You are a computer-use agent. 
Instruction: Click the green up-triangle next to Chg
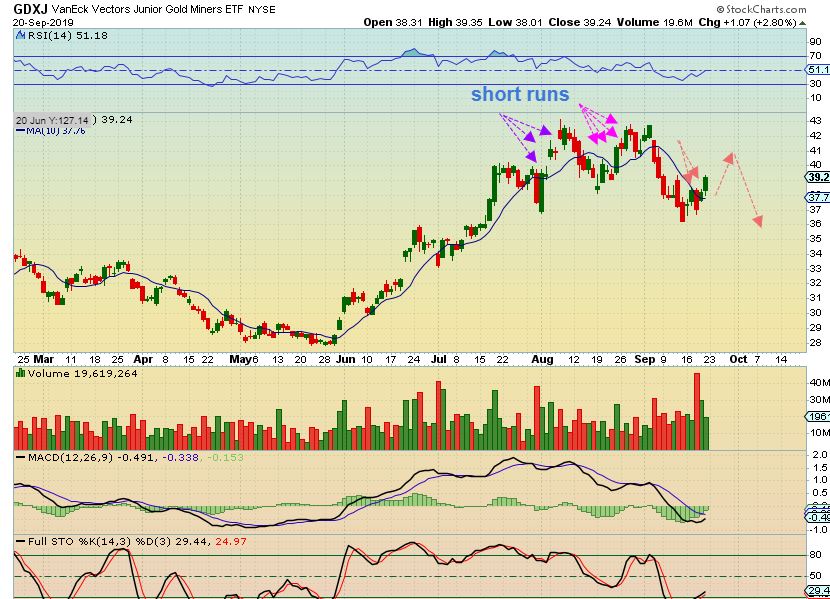pos(802,23)
